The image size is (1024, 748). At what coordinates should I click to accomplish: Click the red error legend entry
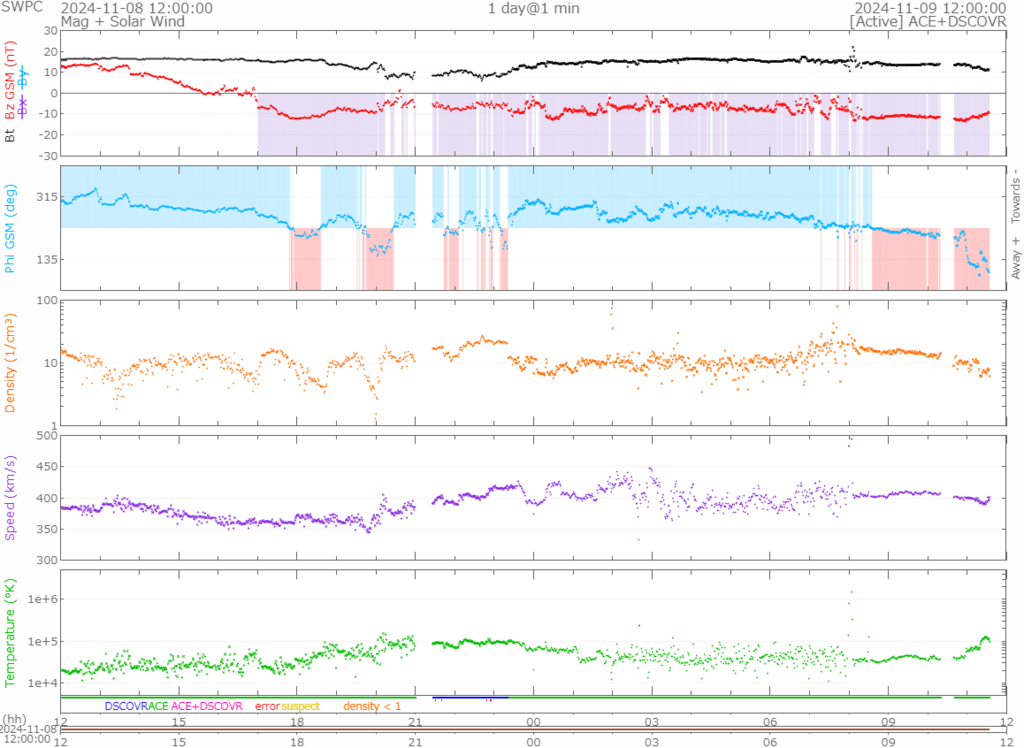click(266, 706)
